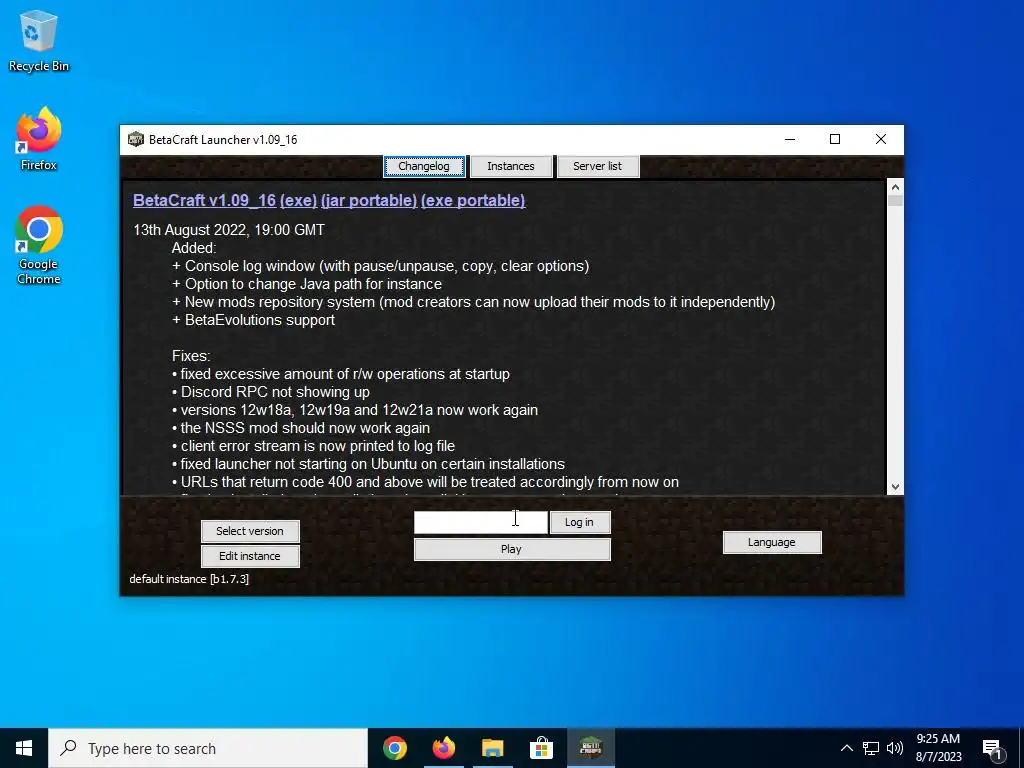Show hidden system tray icons

846,748
